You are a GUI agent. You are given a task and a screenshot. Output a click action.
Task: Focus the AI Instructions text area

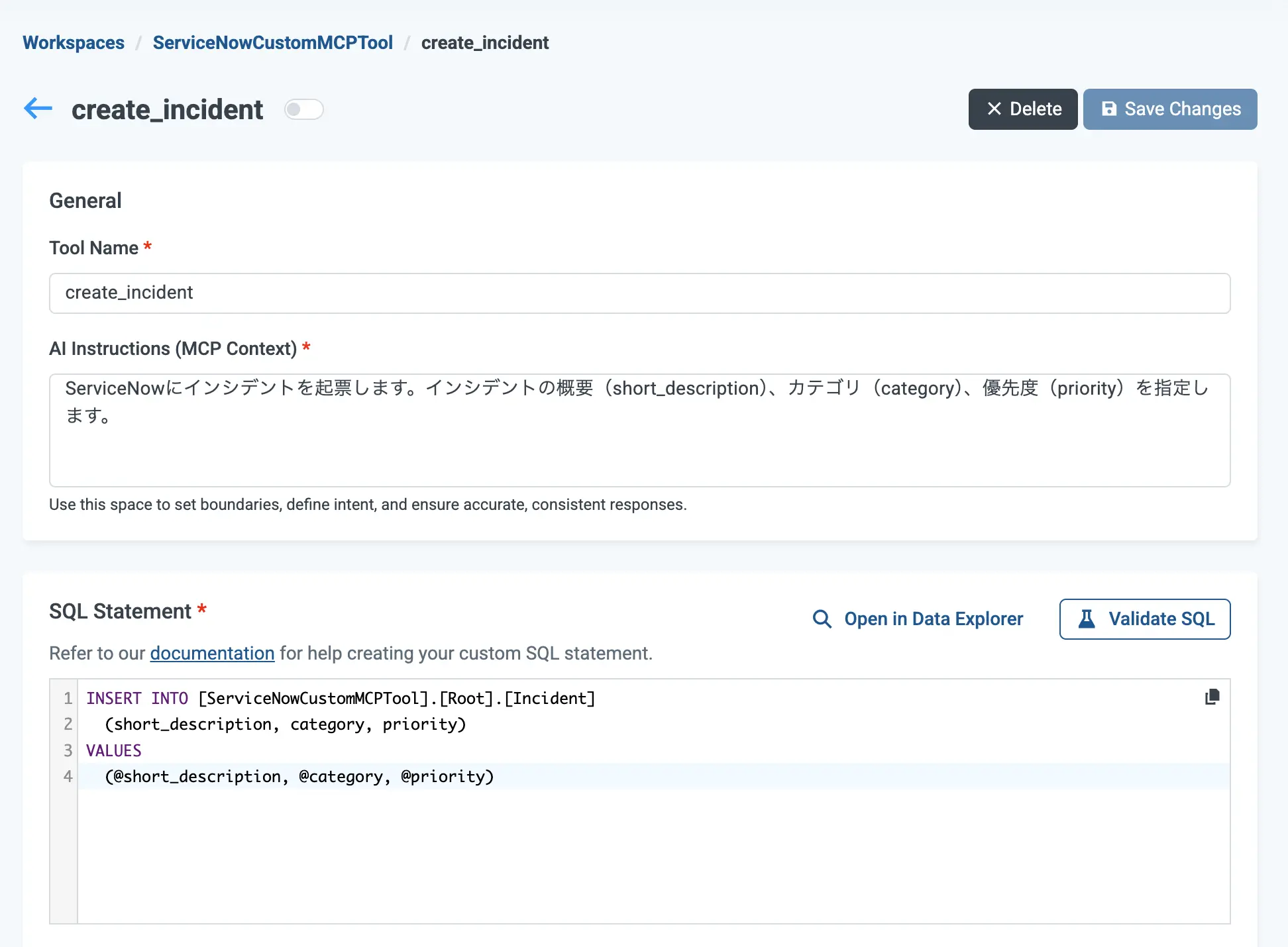click(639, 444)
